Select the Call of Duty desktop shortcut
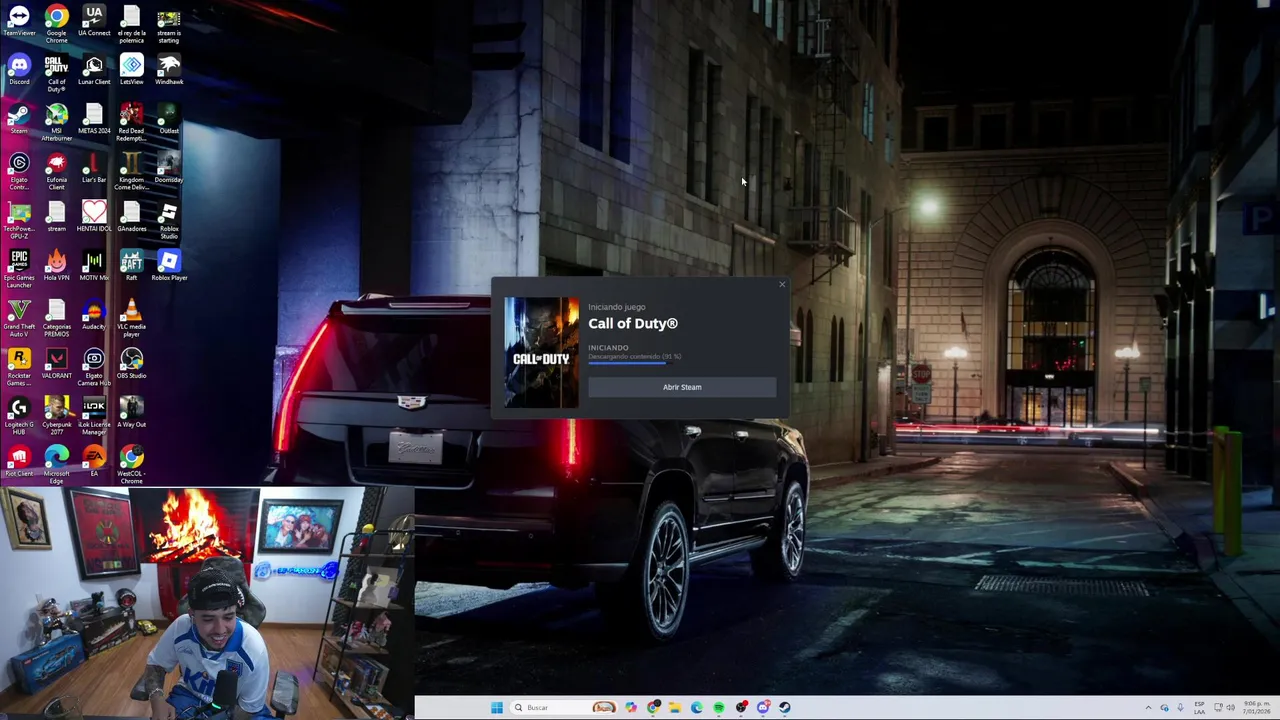Viewport: 1280px width, 720px height. tap(56, 73)
